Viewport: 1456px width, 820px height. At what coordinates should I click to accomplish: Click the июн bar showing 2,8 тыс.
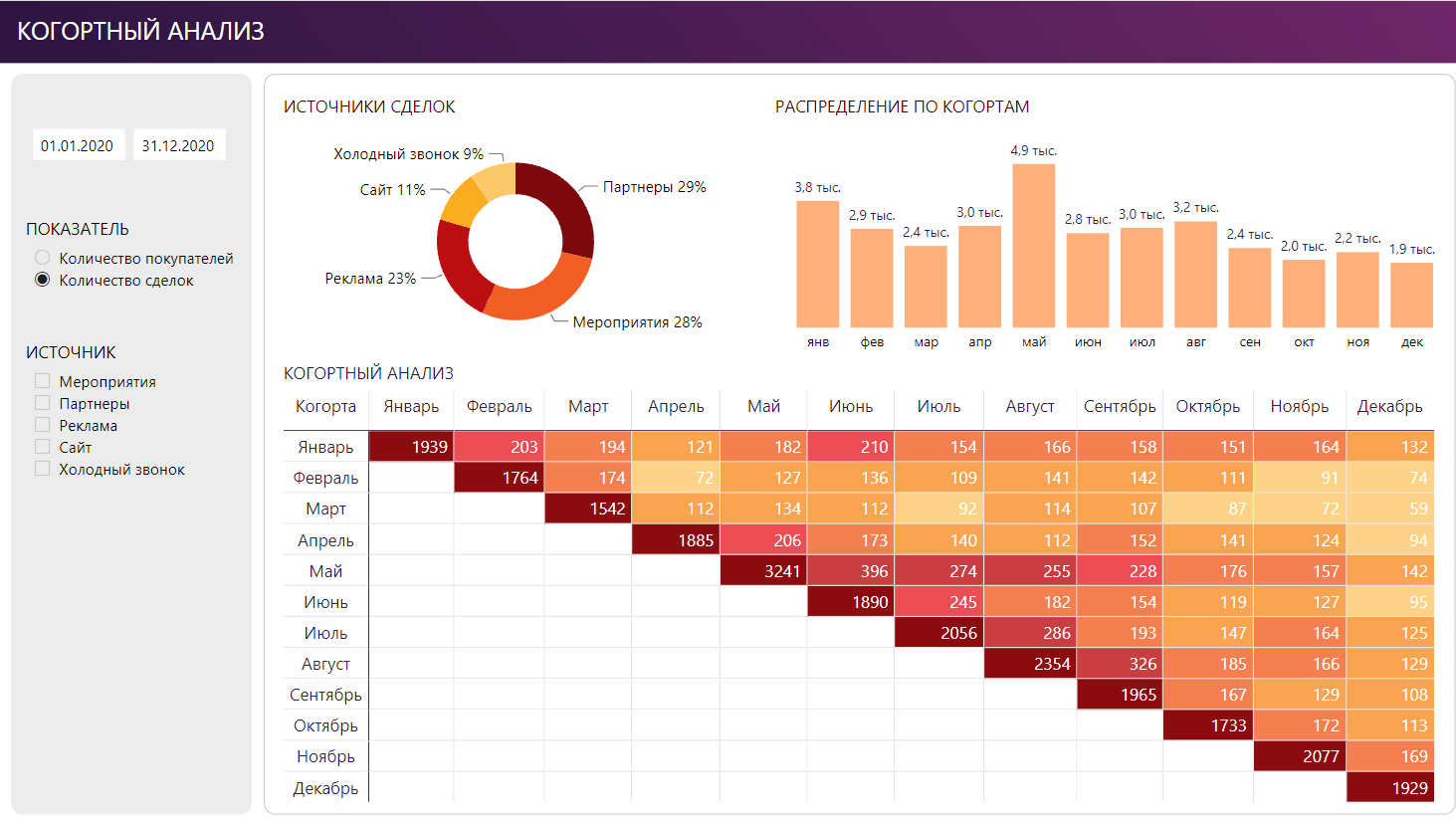click(1088, 281)
